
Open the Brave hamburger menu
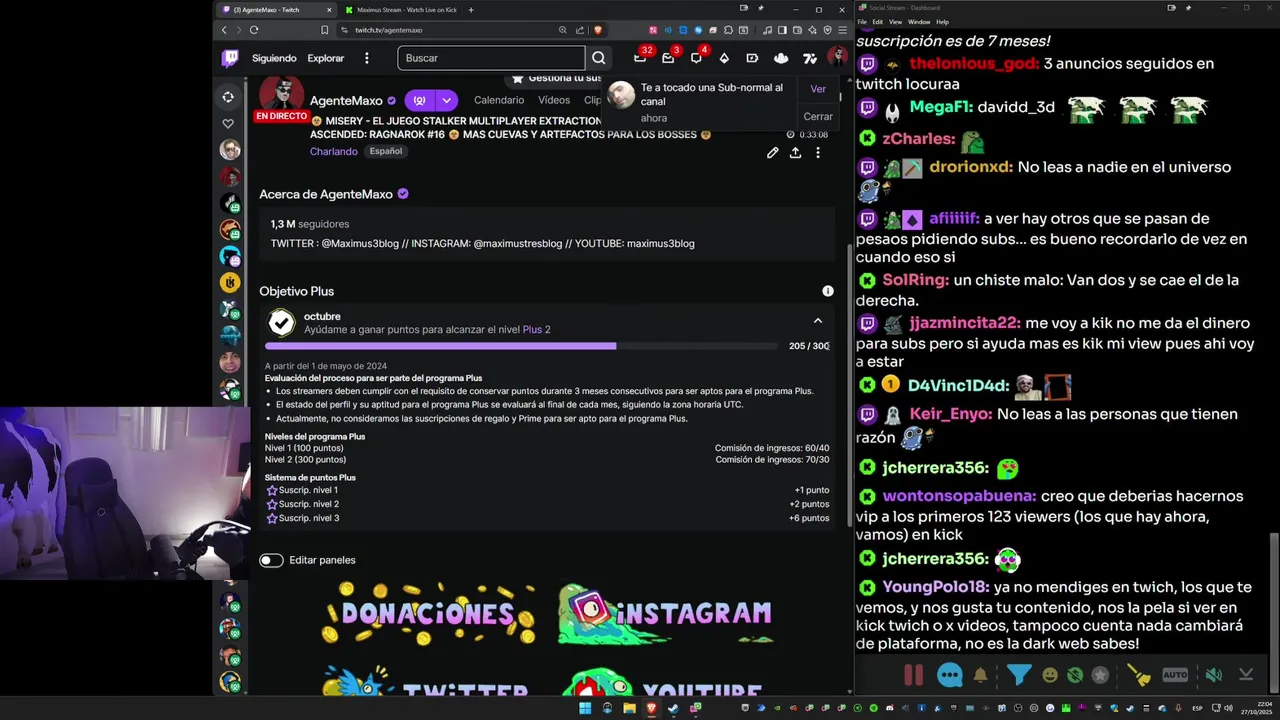coord(841,30)
